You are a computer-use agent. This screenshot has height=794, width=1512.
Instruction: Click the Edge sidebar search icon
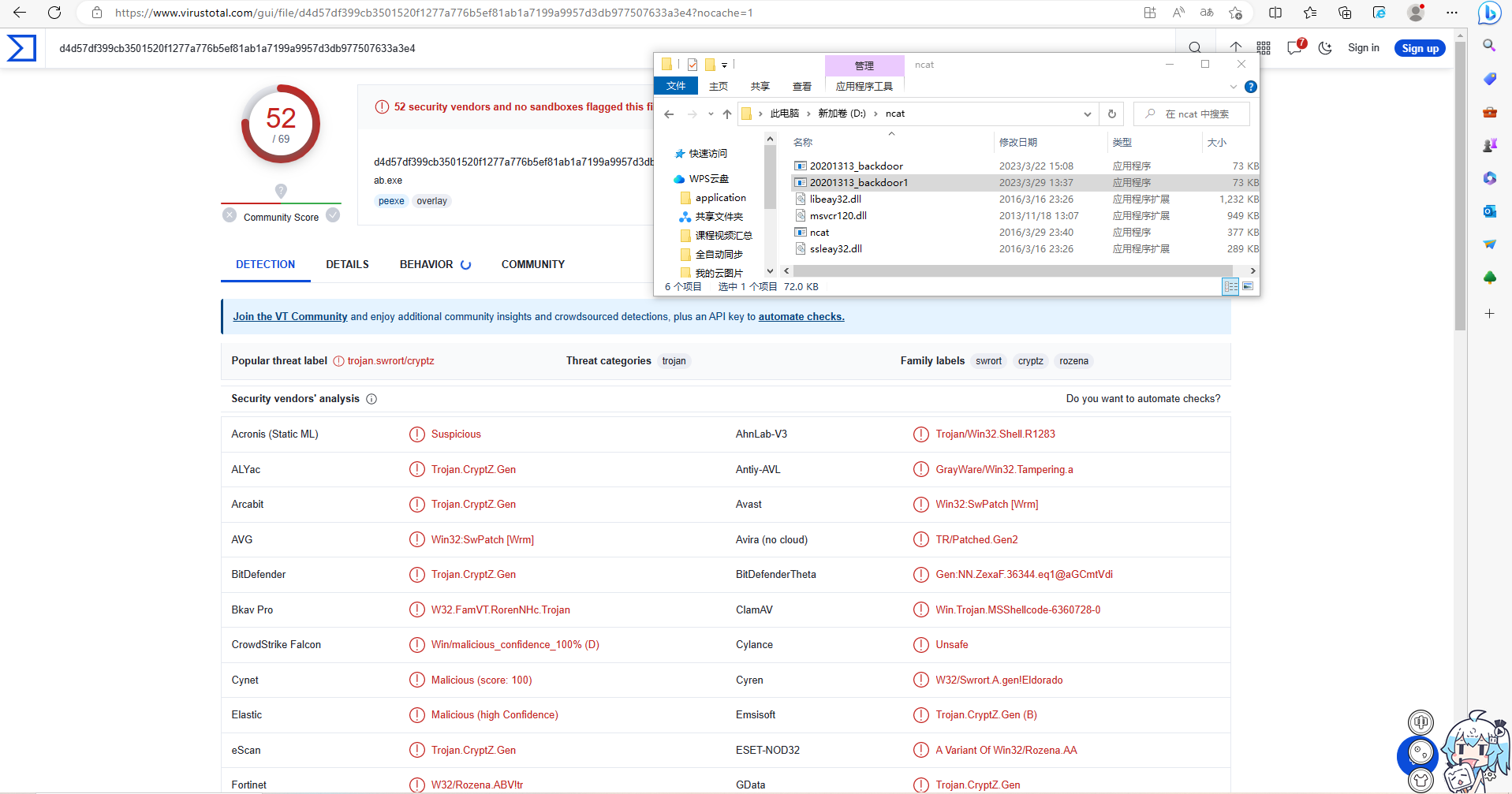pyautogui.click(x=1489, y=46)
